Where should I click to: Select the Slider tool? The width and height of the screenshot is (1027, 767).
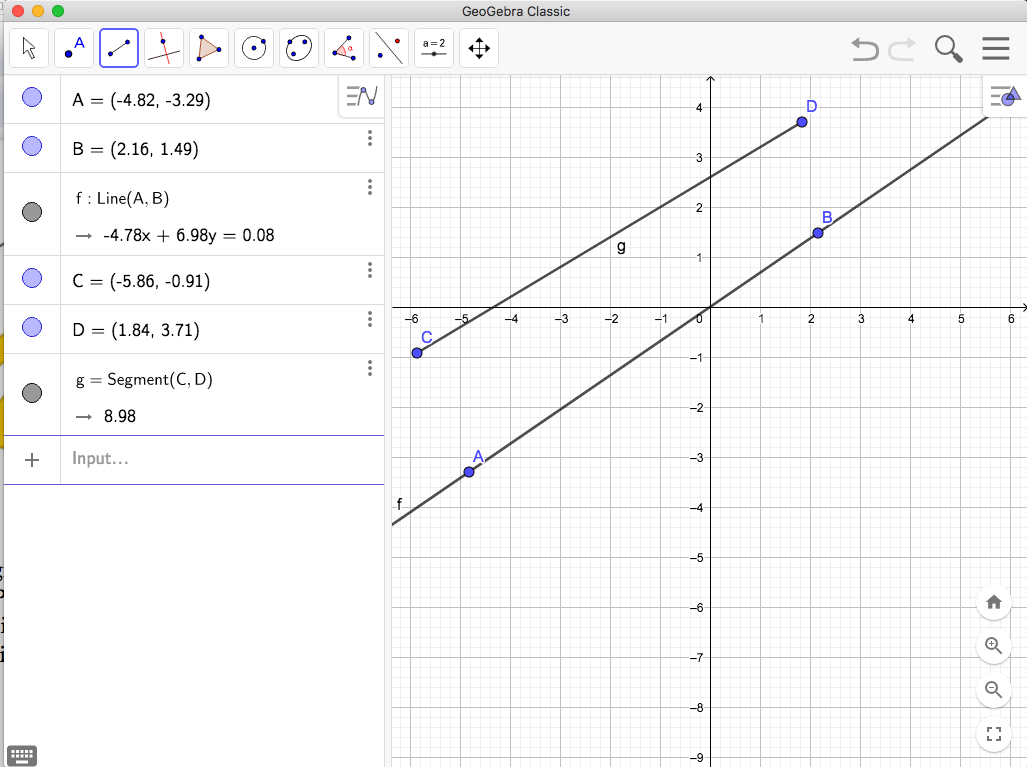tap(433, 47)
